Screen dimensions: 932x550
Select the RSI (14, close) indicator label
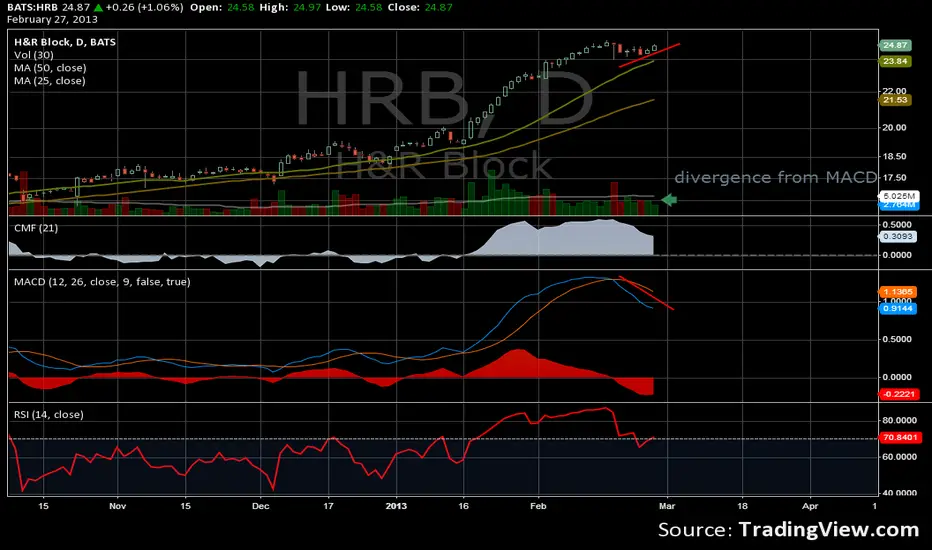[49, 414]
